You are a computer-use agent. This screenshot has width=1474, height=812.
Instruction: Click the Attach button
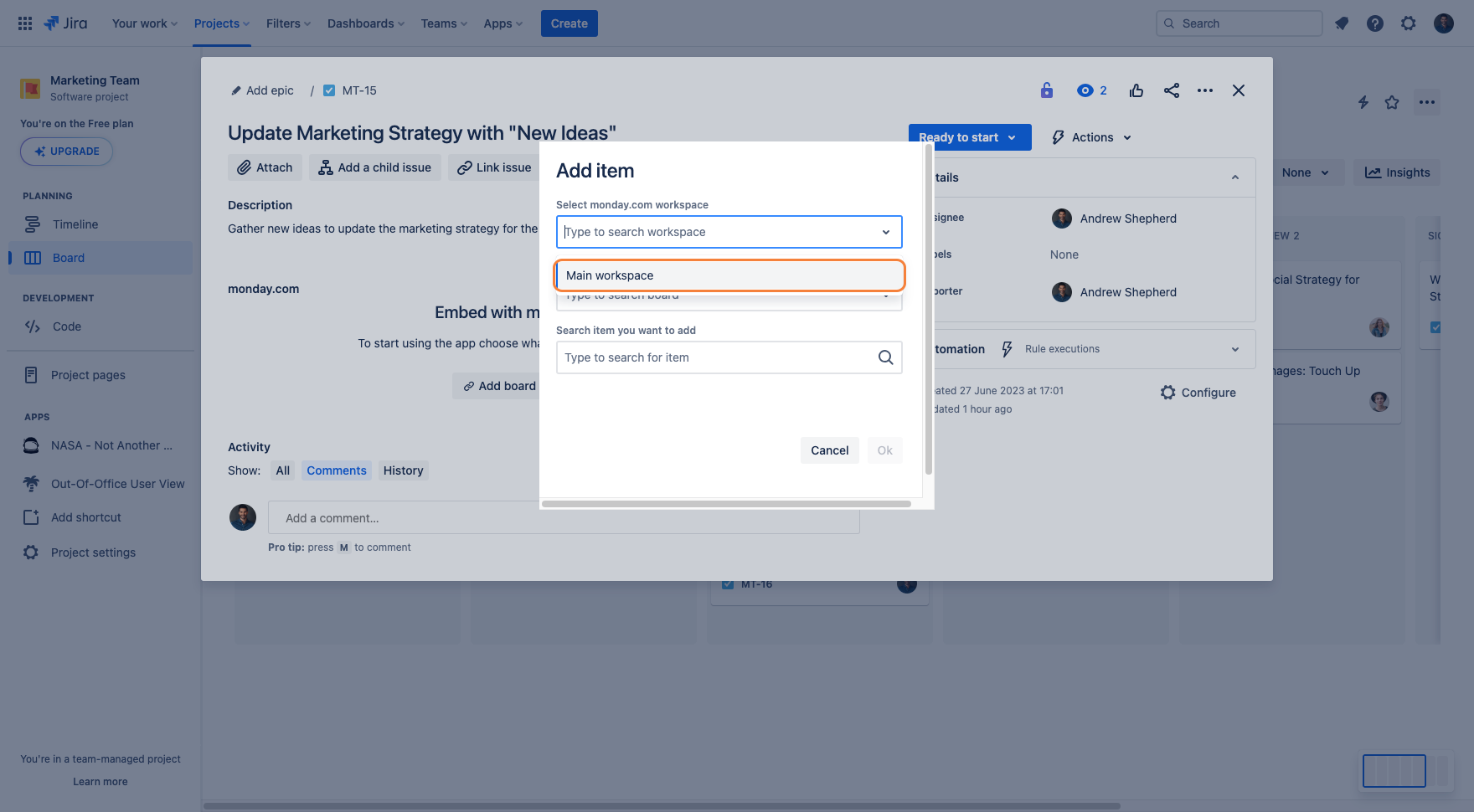265,167
